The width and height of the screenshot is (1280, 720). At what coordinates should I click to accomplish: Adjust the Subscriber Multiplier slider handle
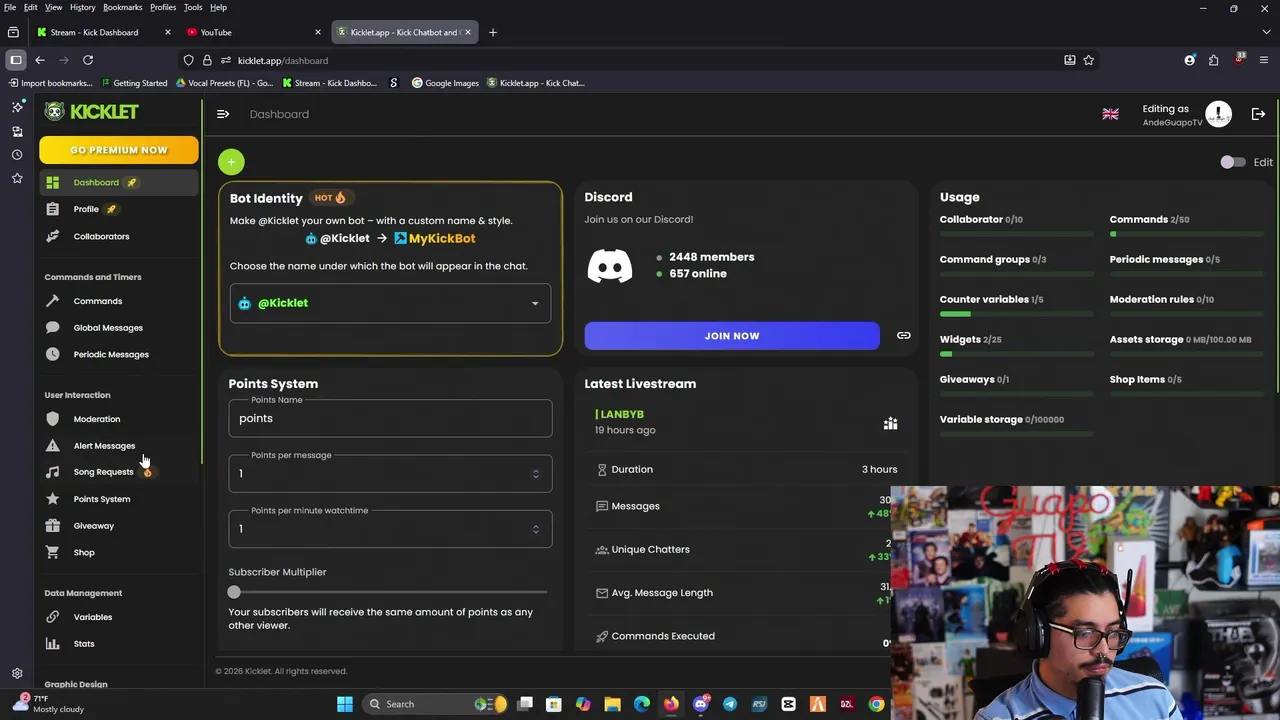pos(234,592)
